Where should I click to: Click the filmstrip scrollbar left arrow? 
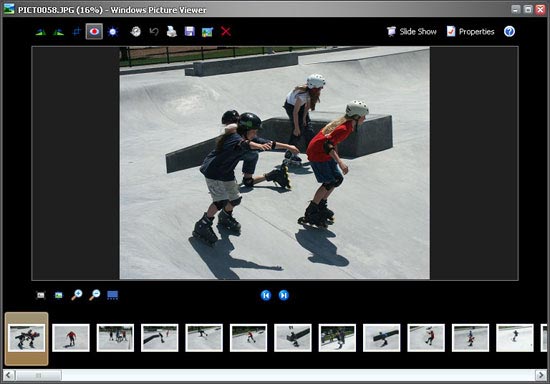click(9, 376)
